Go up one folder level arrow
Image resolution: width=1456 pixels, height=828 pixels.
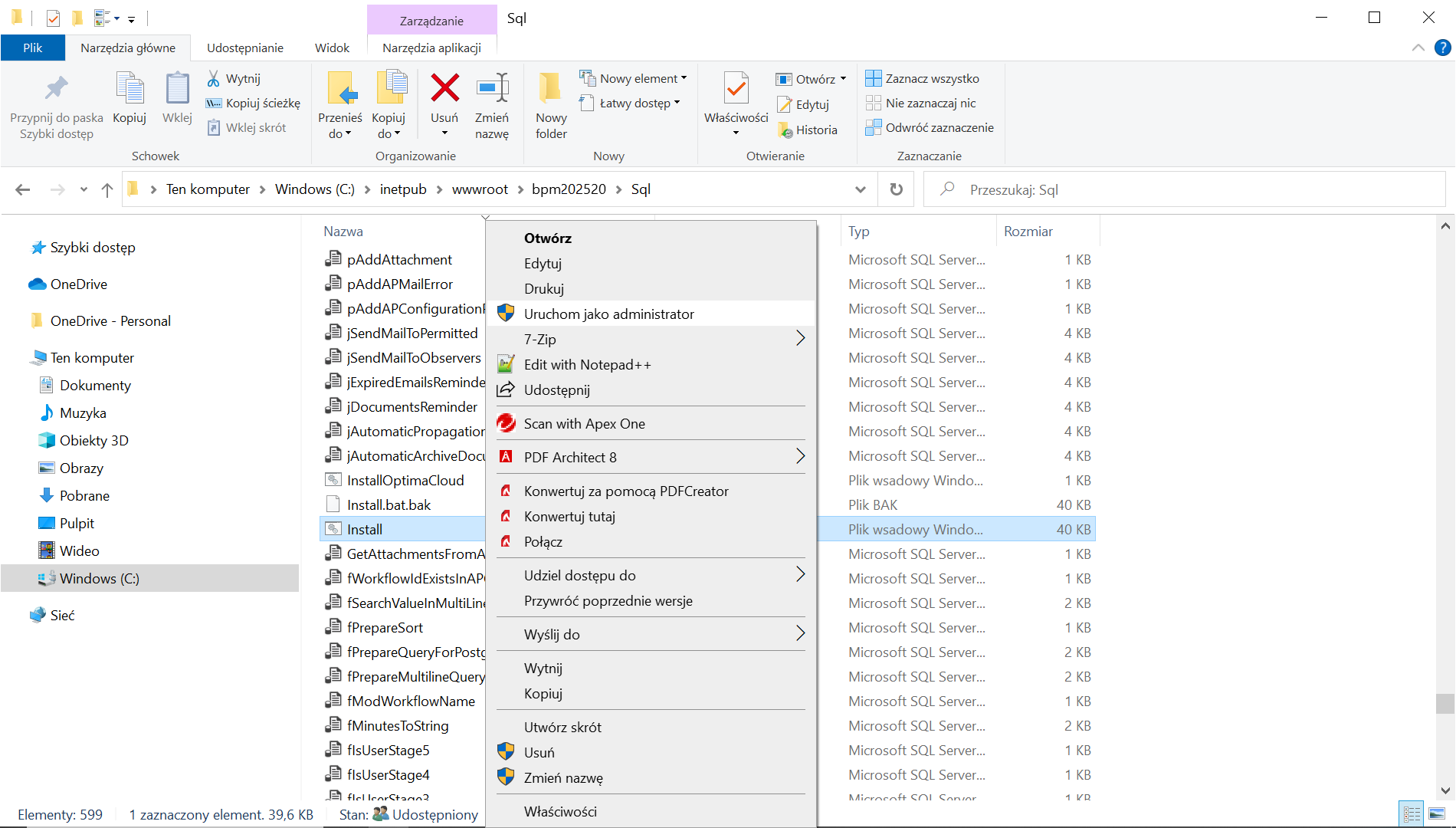[x=107, y=189]
